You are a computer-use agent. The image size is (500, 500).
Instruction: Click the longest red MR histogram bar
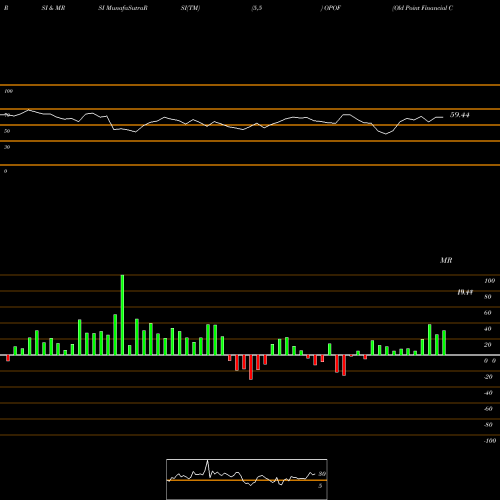(251, 367)
